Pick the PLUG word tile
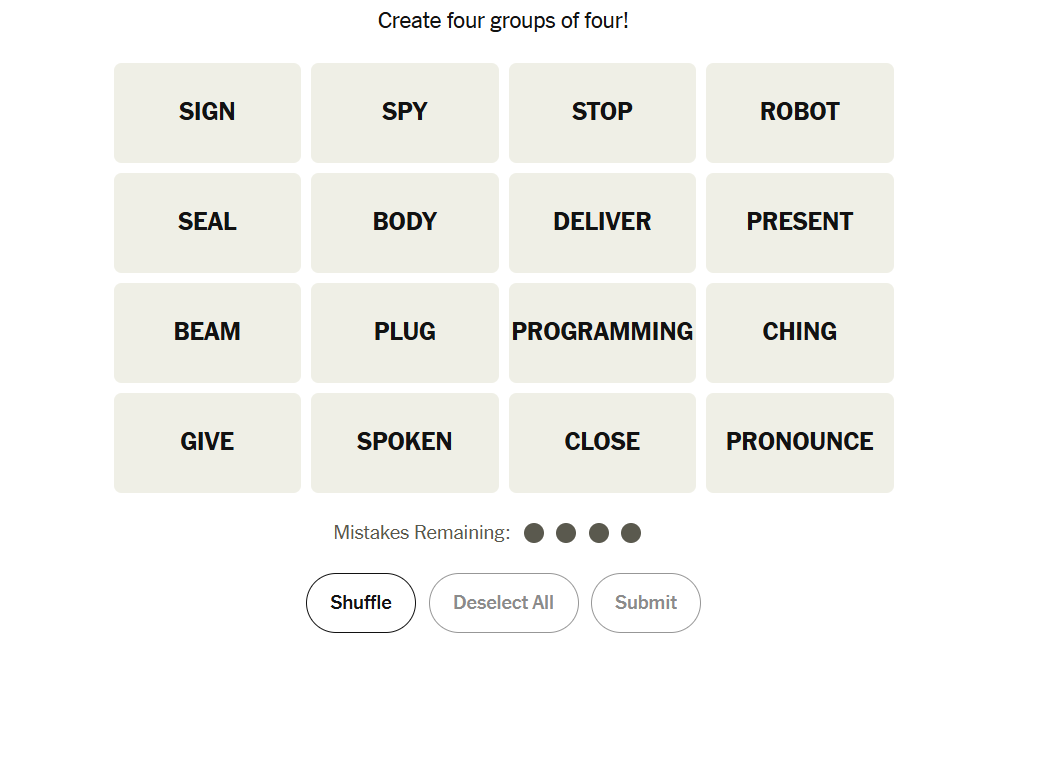This screenshot has height=763, width=1044. coord(404,332)
